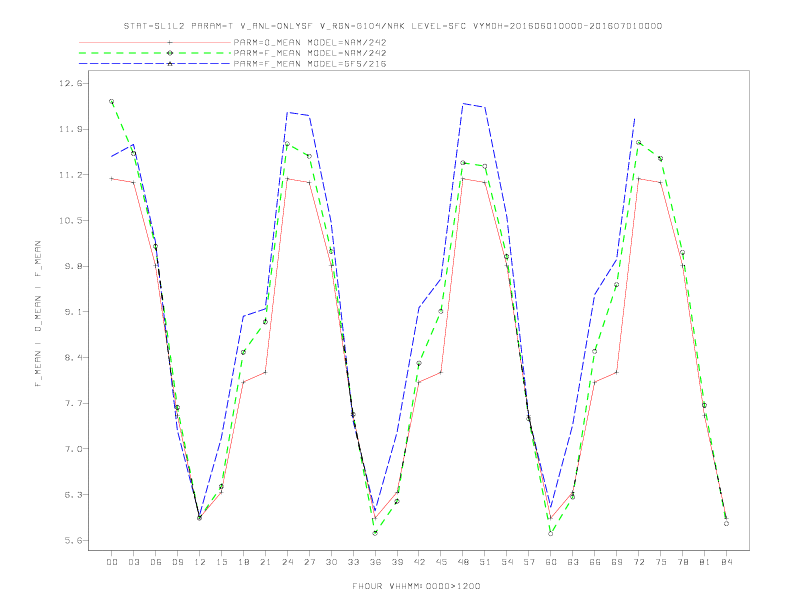
Task: Click x-axis tick label 00
Action: 112,562
